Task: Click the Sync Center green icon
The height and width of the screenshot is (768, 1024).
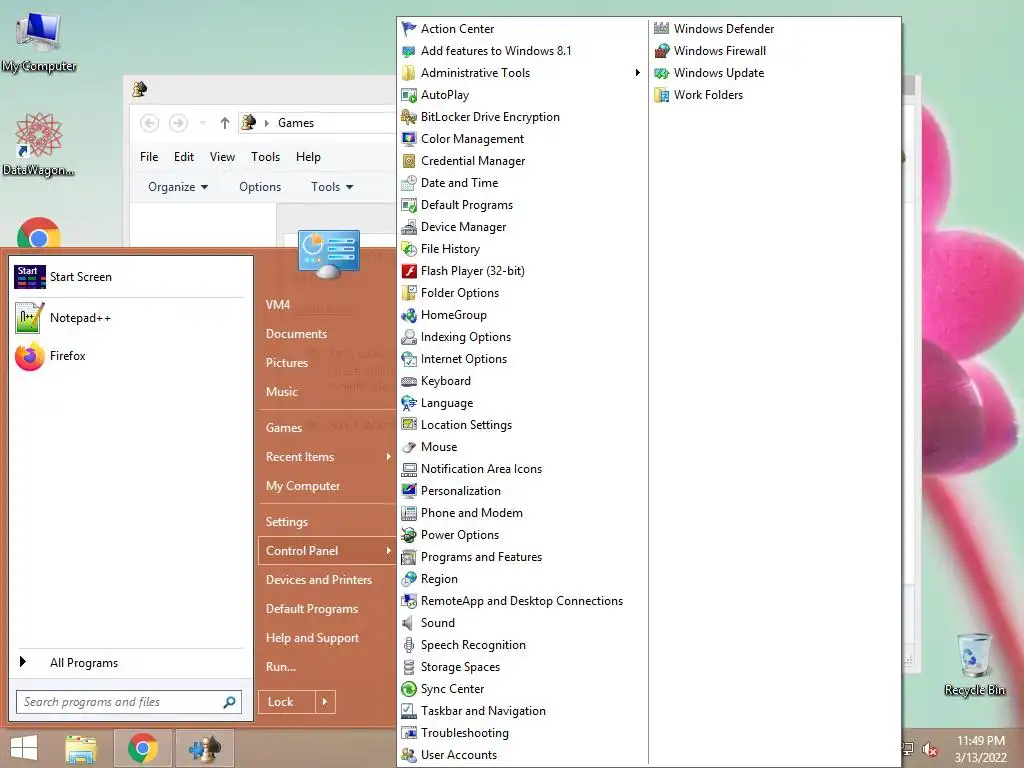Action: tap(409, 689)
